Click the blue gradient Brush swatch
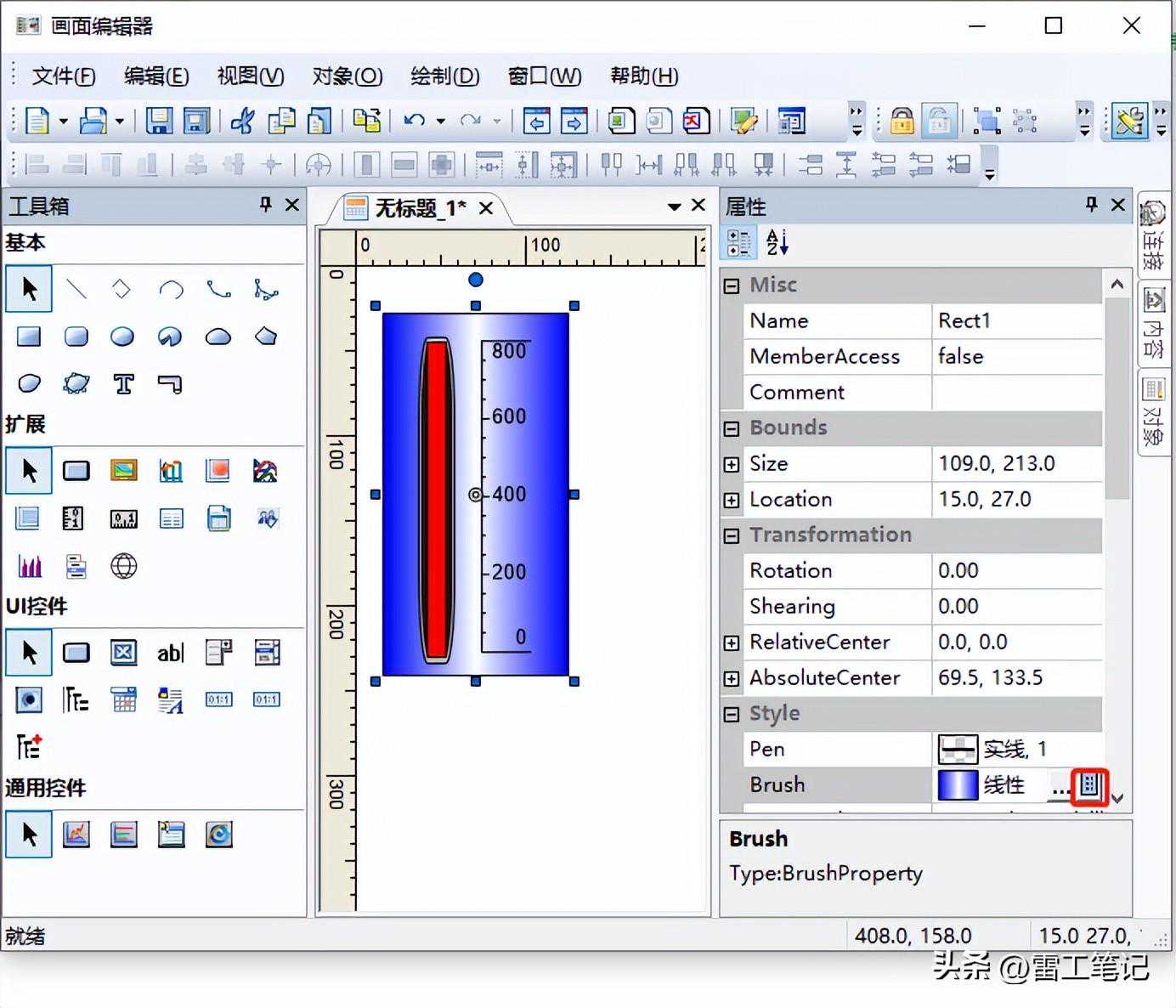Screen dimensions: 1176x1008 [x=958, y=785]
